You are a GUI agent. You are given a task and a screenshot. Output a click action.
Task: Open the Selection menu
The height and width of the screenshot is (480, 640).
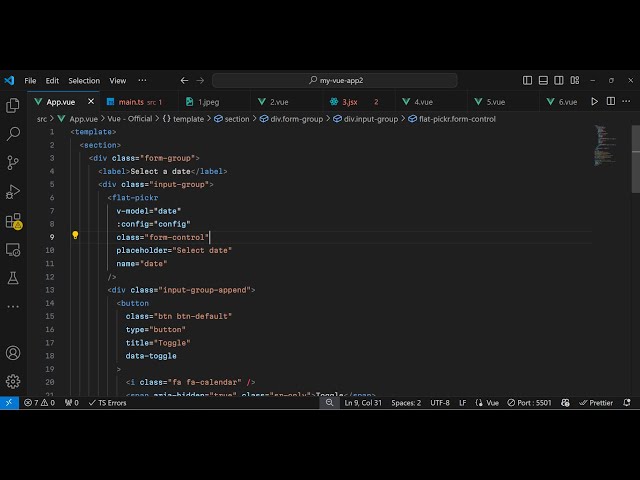[x=84, y=81]
